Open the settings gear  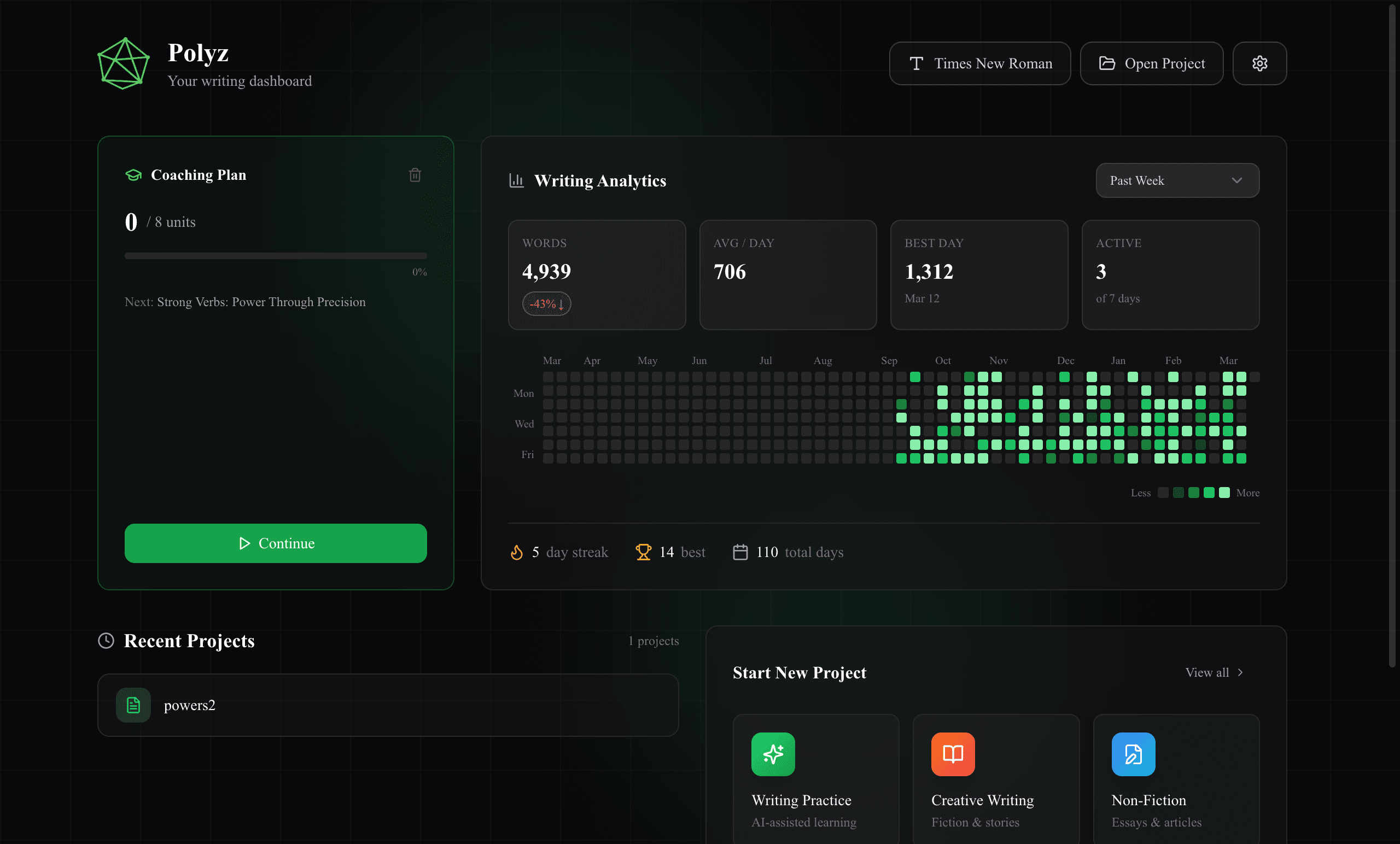click(x=1259, y=63)
